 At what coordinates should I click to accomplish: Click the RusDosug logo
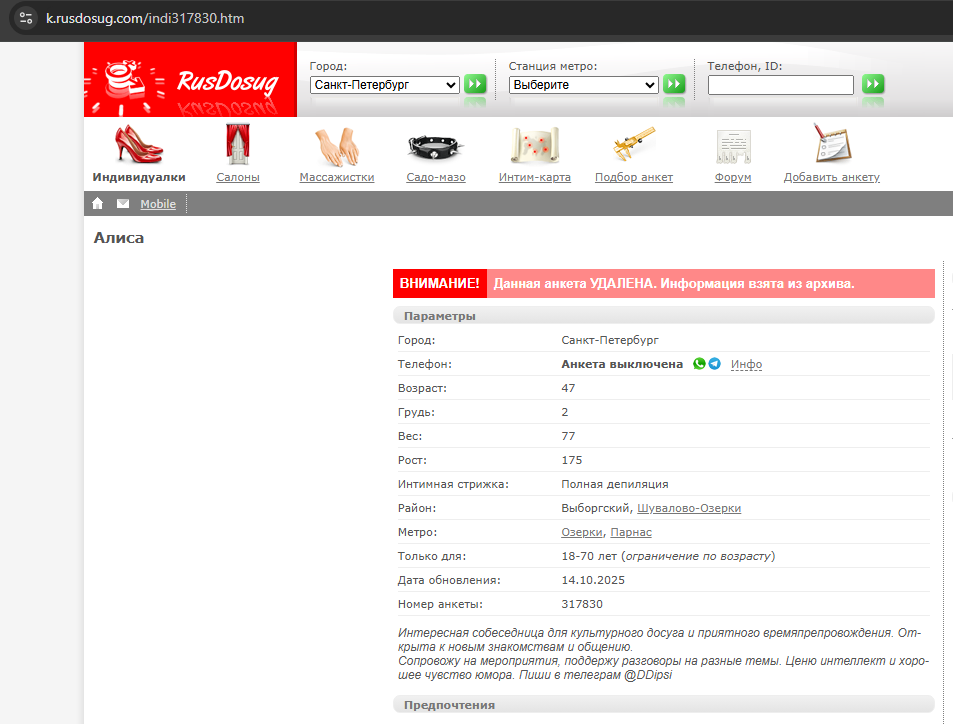(190, 80)
